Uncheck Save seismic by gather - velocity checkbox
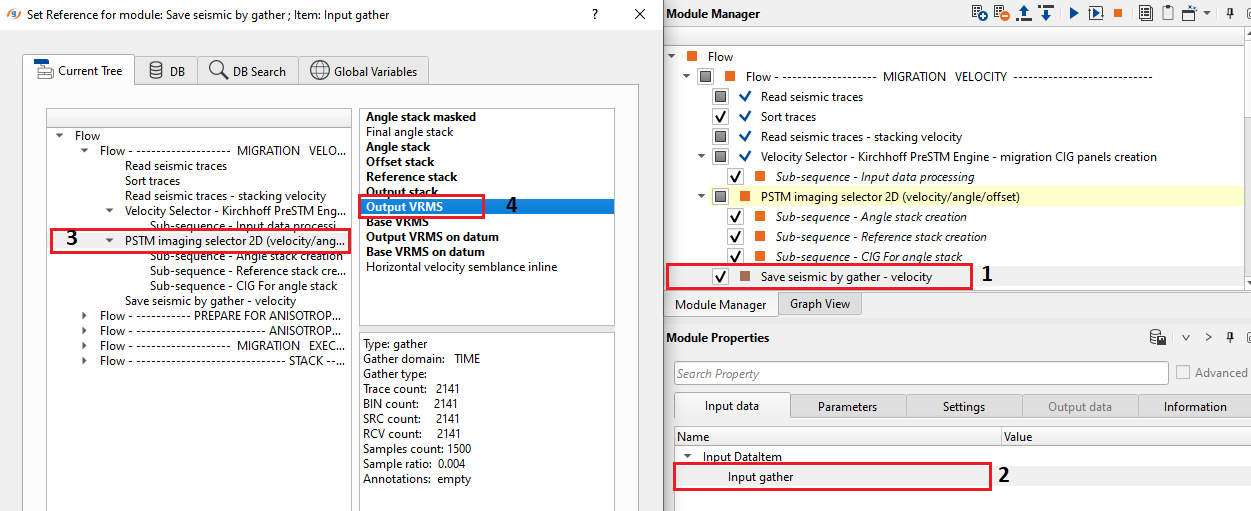Viewport: 1251px width, 511px height. 720,277
